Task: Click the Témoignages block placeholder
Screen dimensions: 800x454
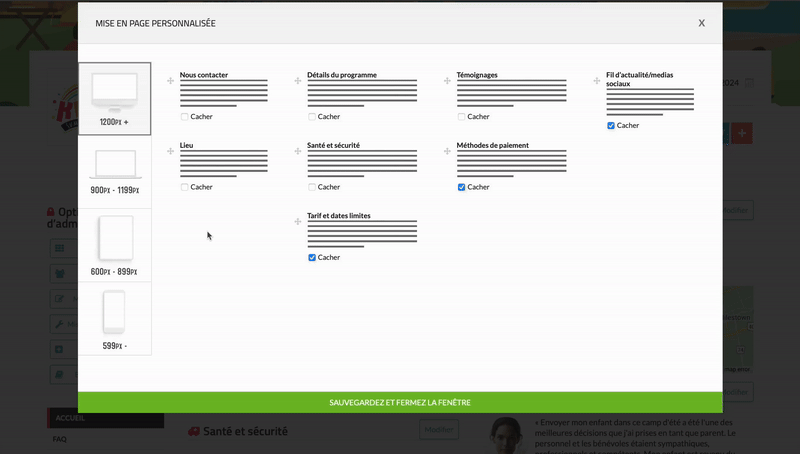Action: (511, 93)
